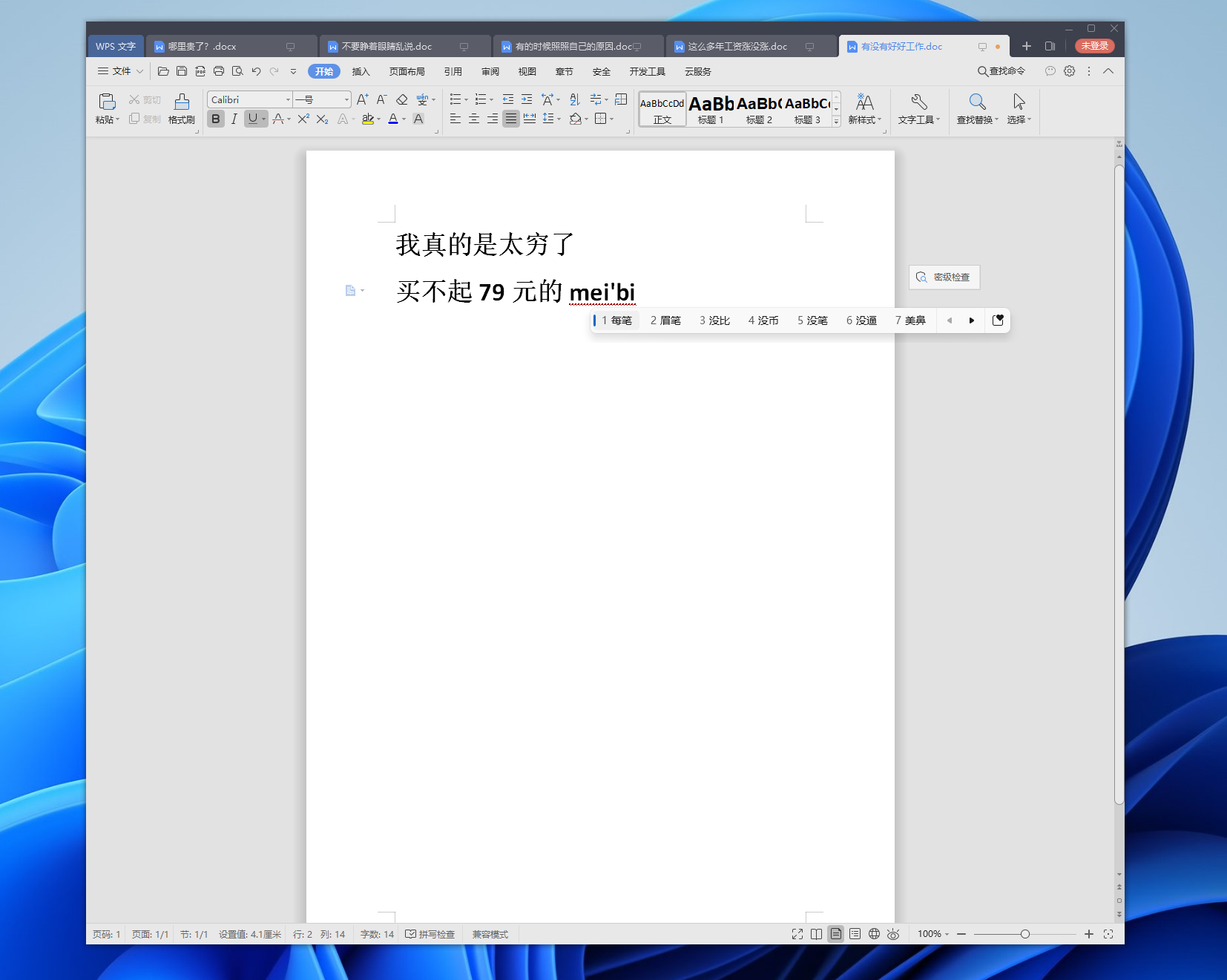Click the eye protection mode icon
1227x980 pixels.
click(x=893, y=934)
